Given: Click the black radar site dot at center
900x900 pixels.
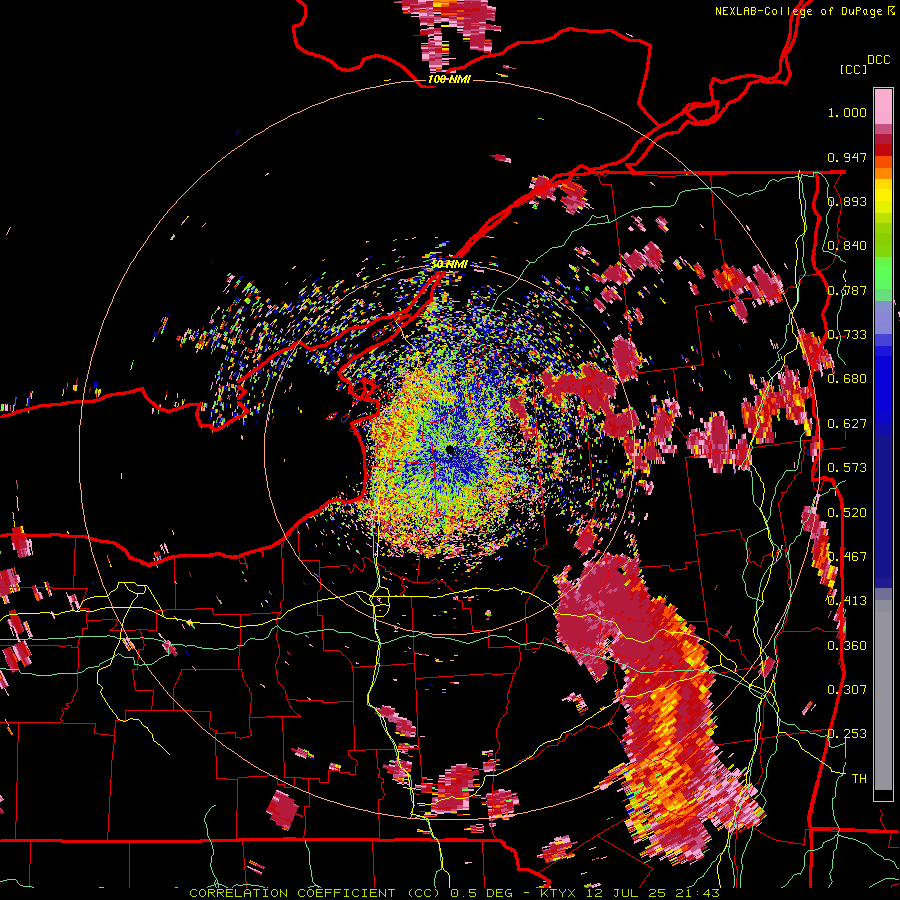Looking at the screenshot, I should tap(449, 450).
